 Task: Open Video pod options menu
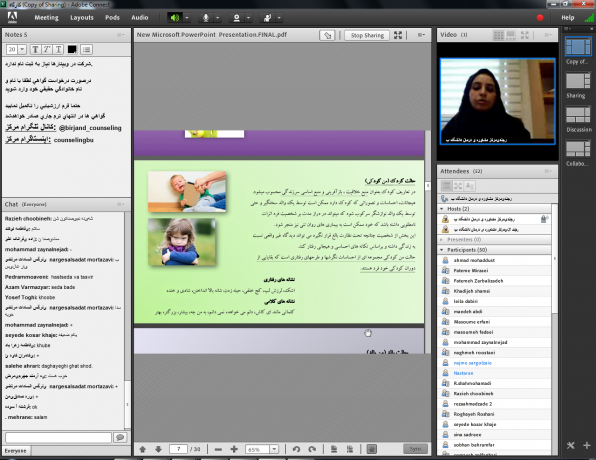point(548,35)
